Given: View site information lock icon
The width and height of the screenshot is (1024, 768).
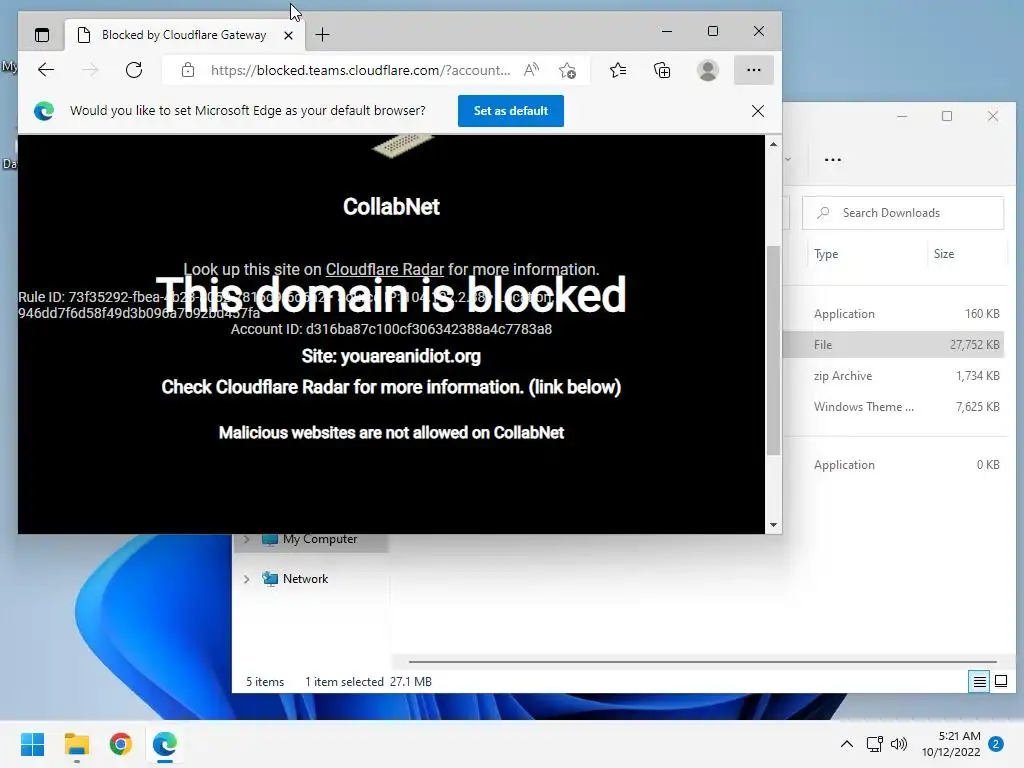Looking at the screenshot, I should 188,70.
